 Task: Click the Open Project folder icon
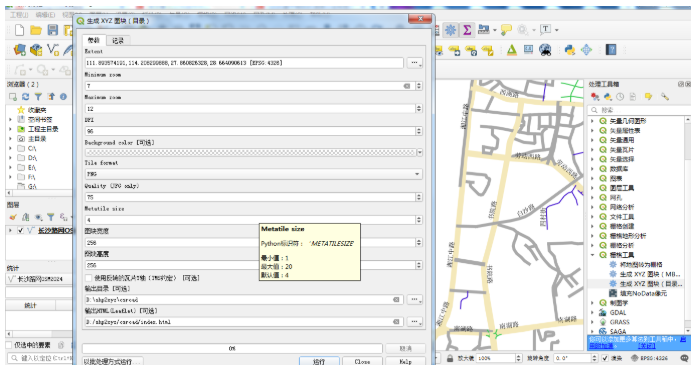(36, 30)
